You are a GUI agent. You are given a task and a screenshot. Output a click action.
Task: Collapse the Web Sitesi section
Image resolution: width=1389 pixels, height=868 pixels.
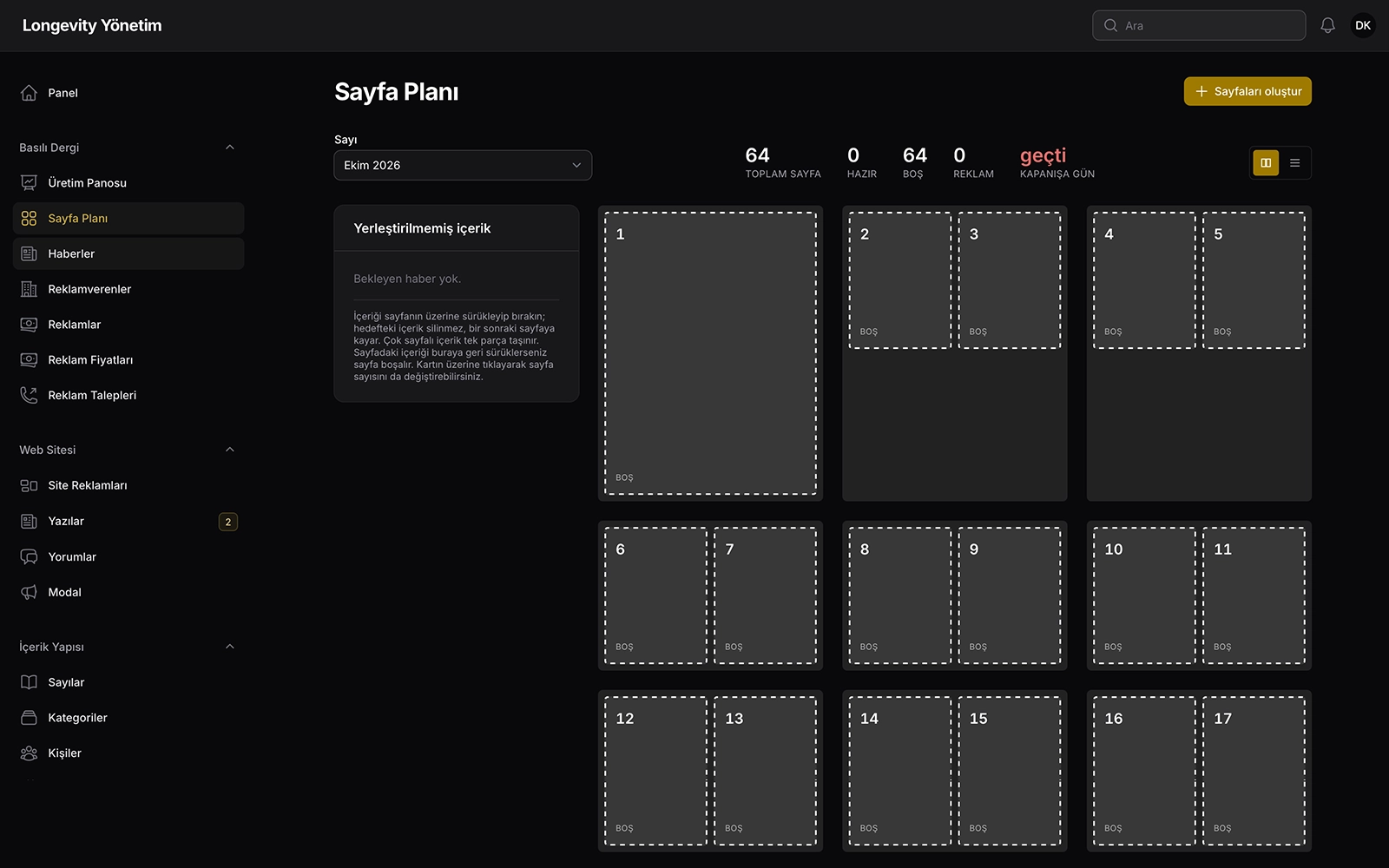[x=230, y=450]
